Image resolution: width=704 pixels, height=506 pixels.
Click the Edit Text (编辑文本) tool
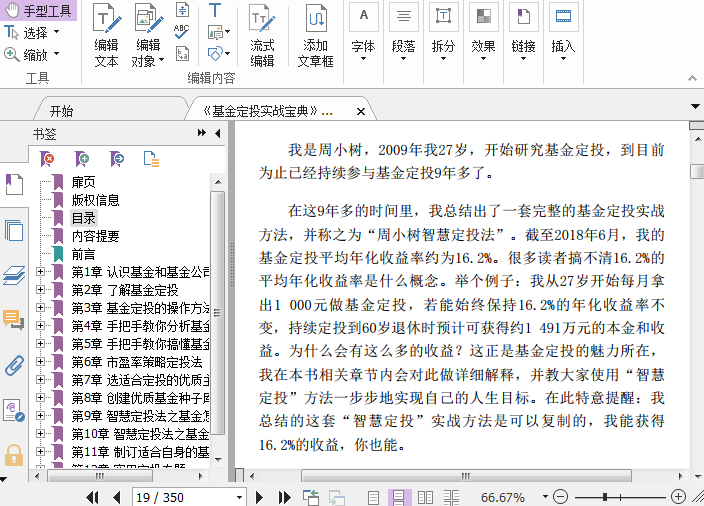106,36
